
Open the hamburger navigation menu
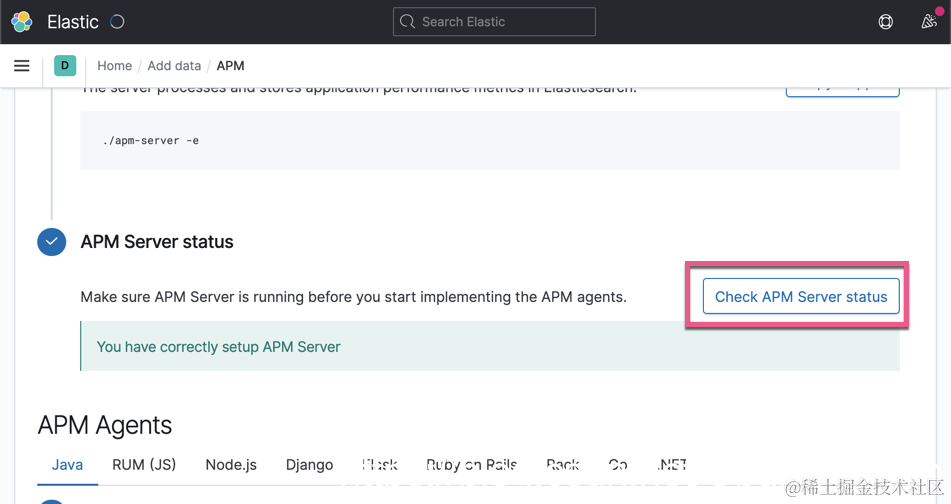click(22, 66)
